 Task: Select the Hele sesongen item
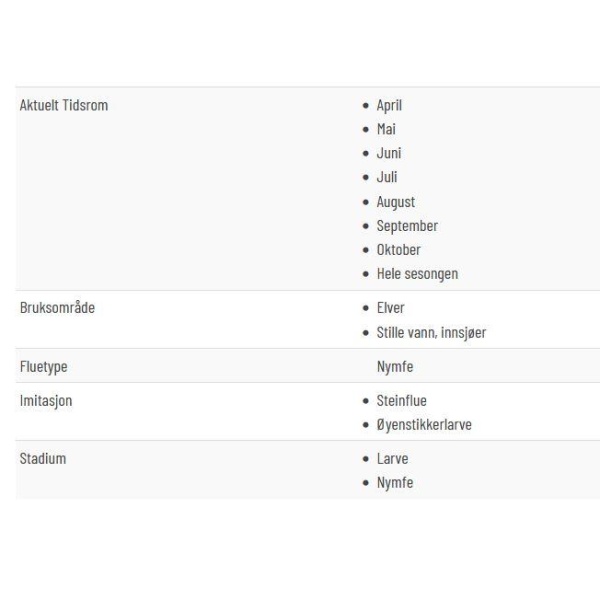point(417,274)
